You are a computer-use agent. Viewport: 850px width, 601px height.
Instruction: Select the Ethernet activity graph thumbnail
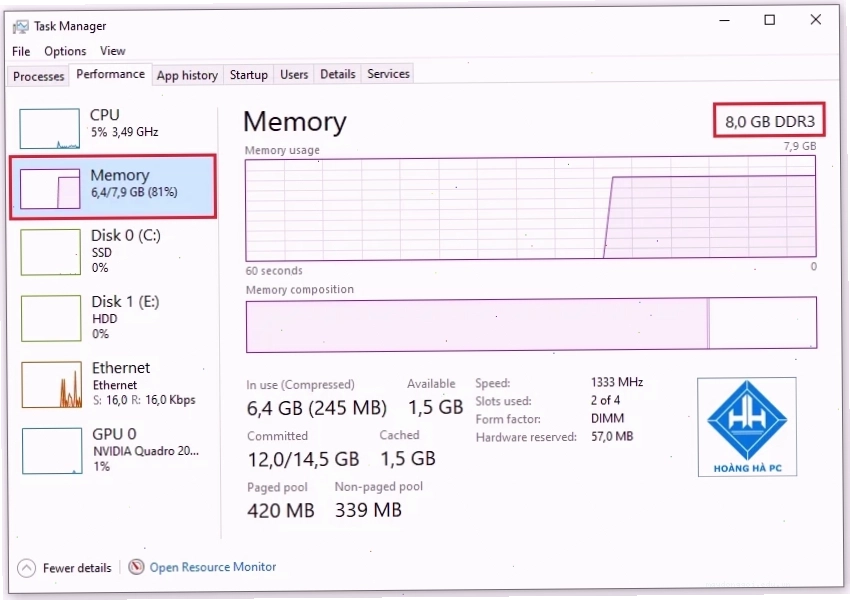[x=51, y=384]
